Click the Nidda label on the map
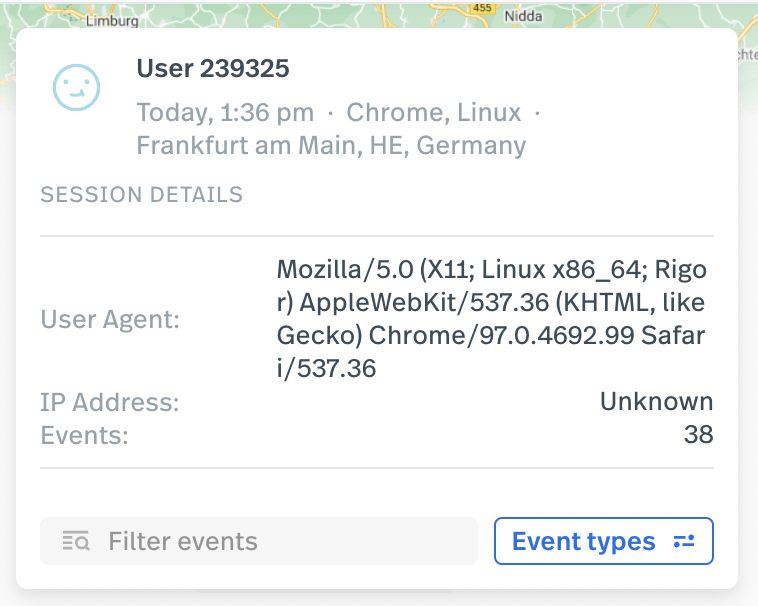Viewport: 758px width, 606px height. click(x=524, y=16)
